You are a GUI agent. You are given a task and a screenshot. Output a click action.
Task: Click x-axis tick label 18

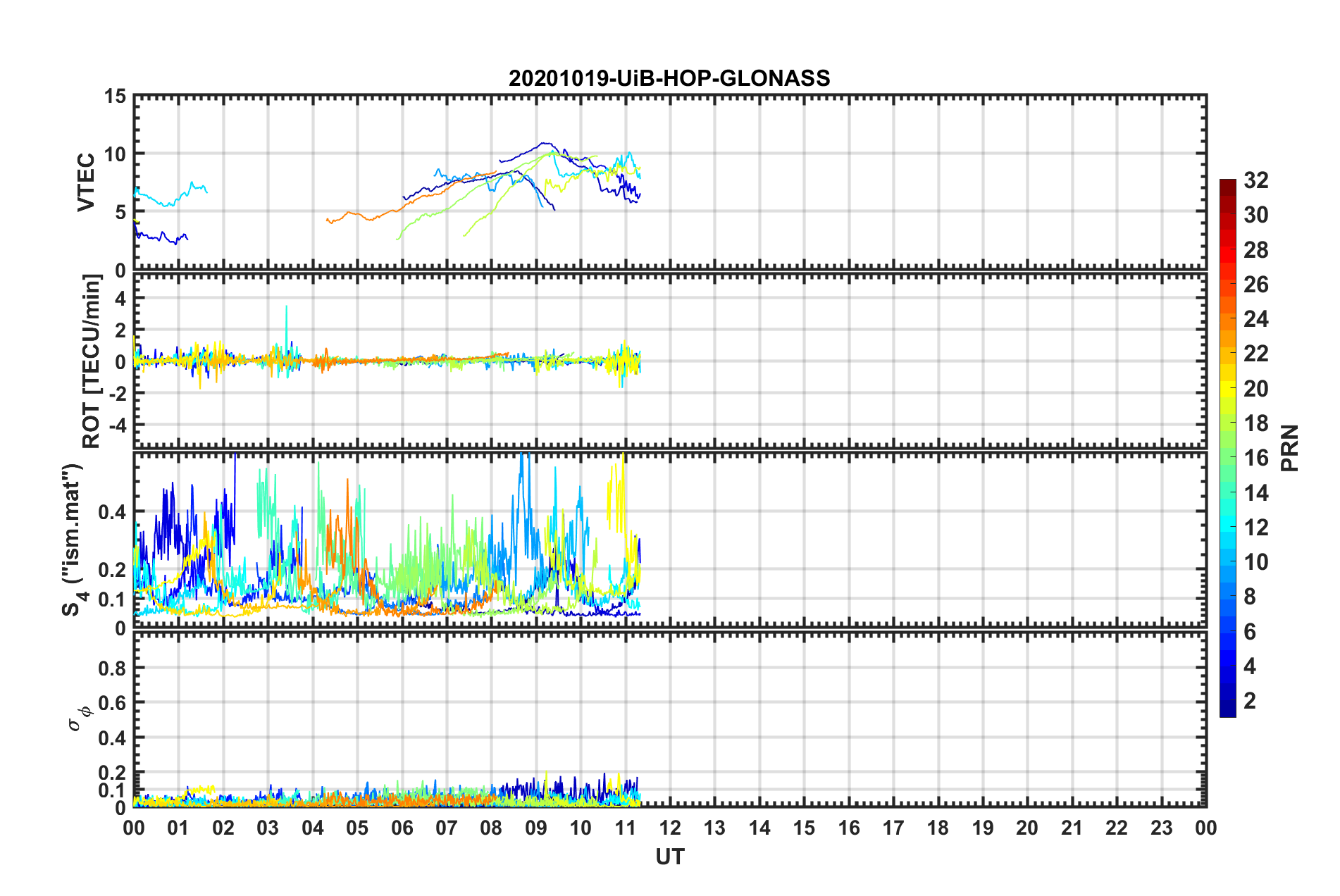coord(938,828)
